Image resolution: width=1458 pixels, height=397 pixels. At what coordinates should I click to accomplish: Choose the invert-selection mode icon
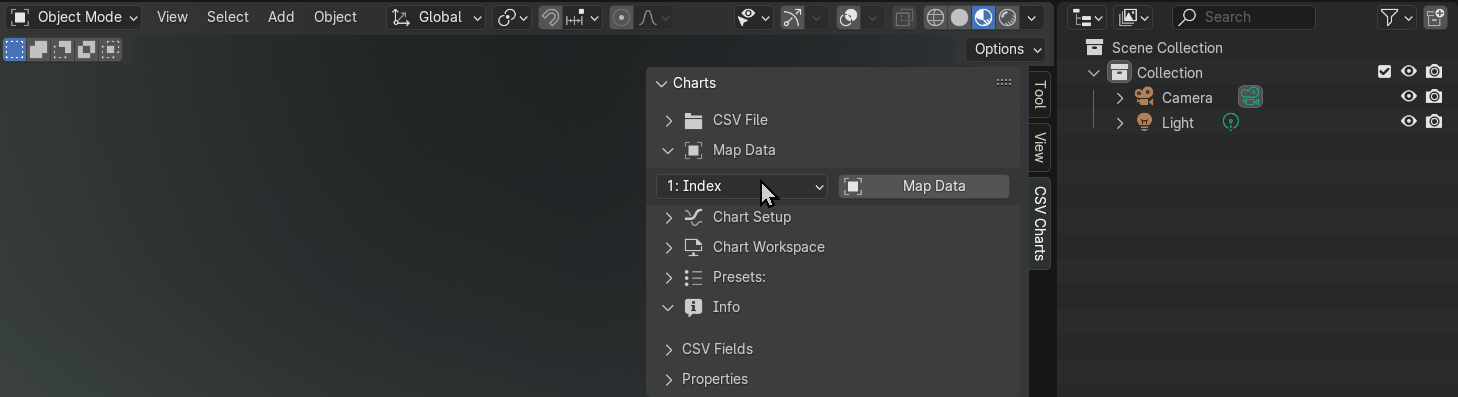tap(87, 49)
